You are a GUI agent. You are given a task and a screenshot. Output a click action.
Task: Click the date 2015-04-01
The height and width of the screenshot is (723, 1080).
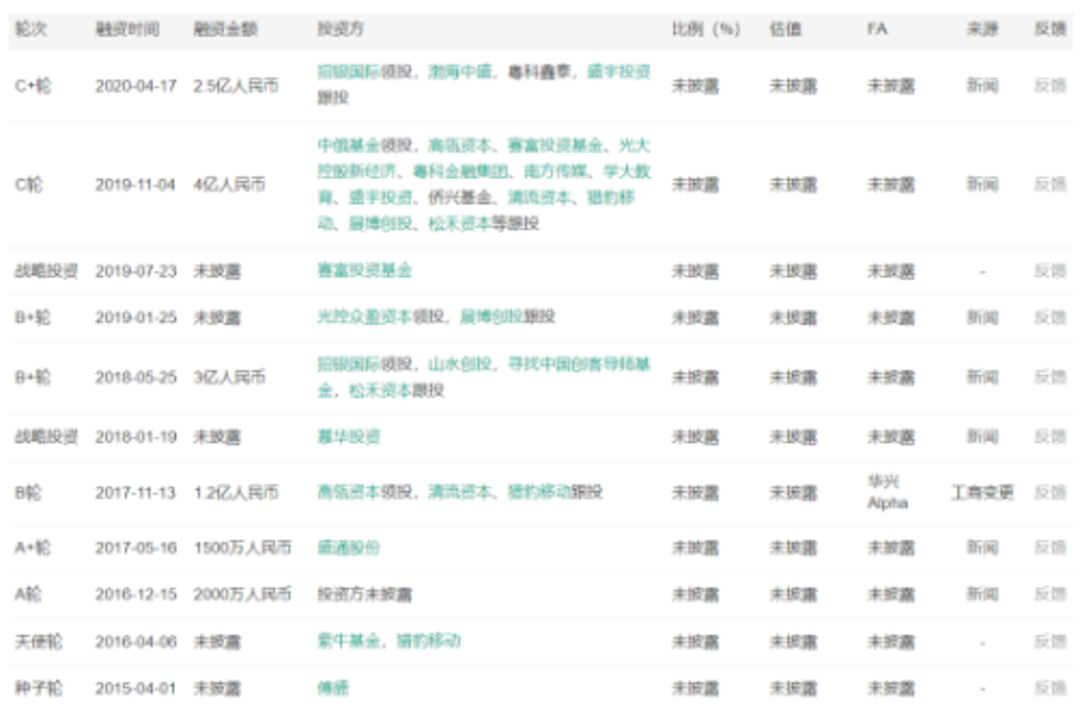pos(136,688)
